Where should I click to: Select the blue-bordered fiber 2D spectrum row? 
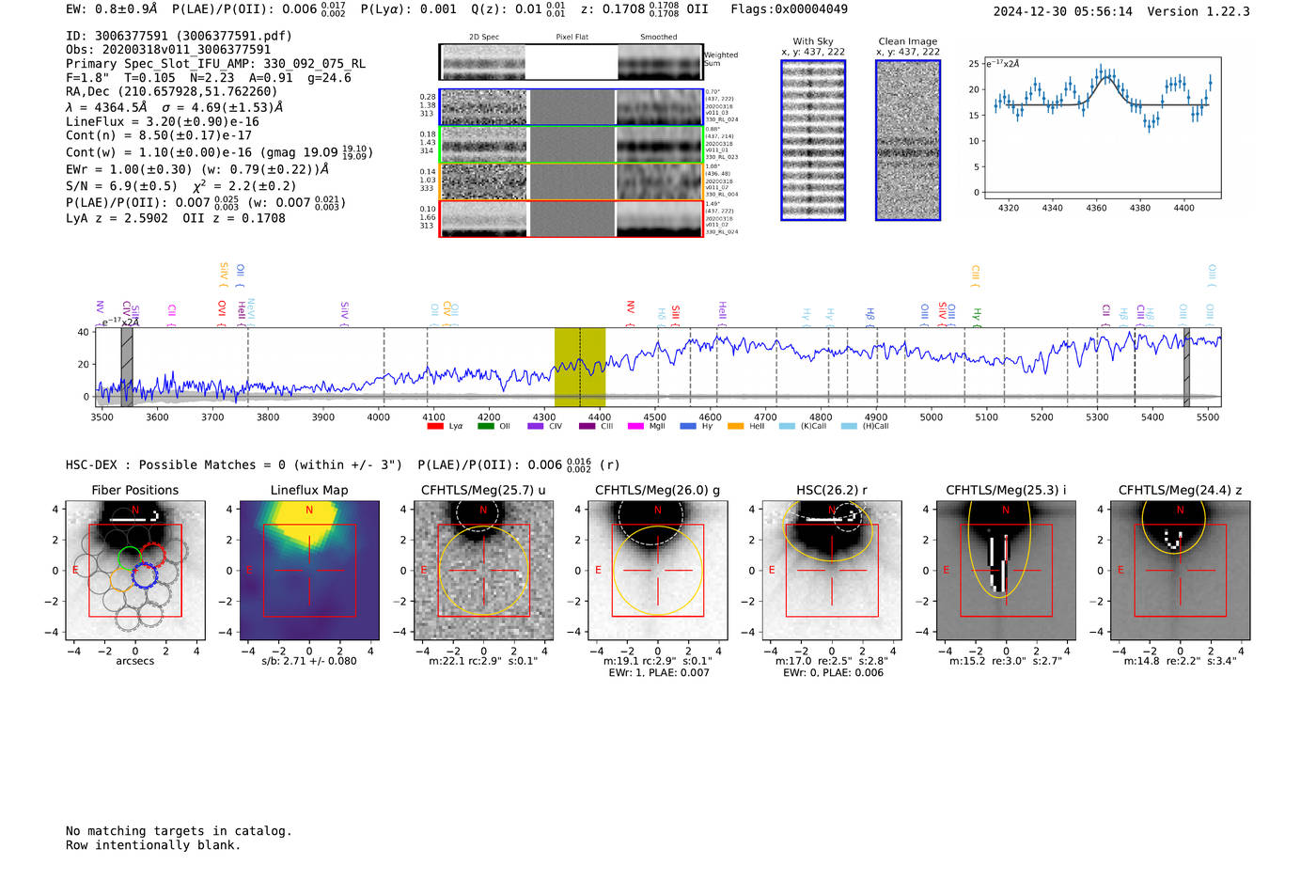tap(571, 107)
